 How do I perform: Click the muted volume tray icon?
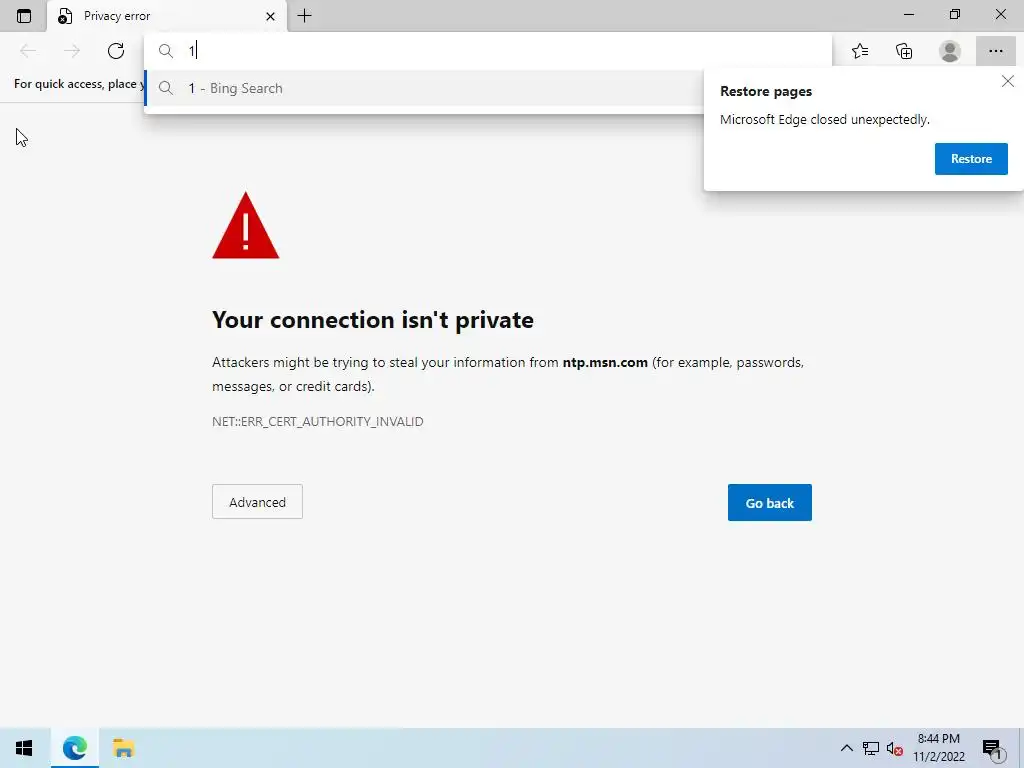click(894, 748)
